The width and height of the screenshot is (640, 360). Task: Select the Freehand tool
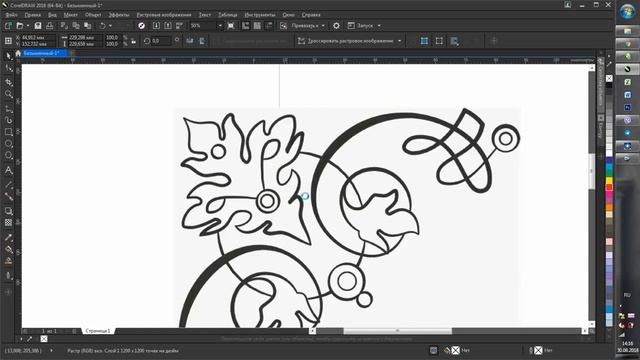coord(9,109)
